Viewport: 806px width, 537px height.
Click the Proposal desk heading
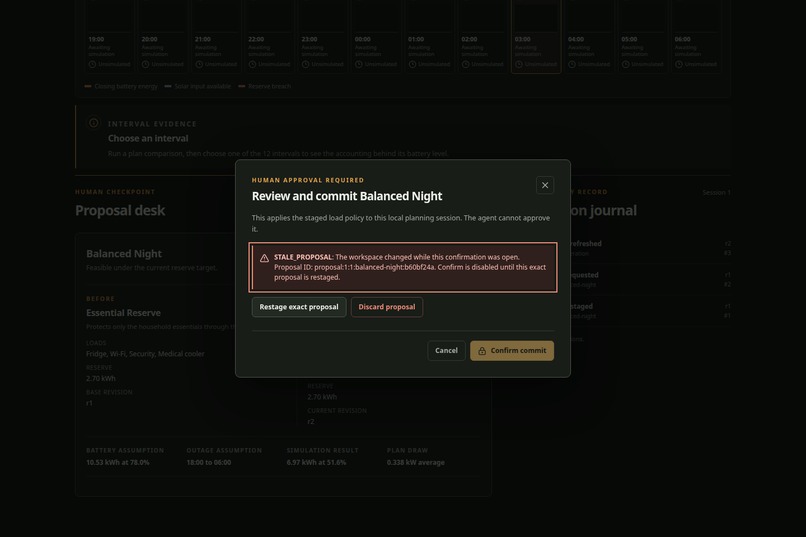click(x=120, y=210)
